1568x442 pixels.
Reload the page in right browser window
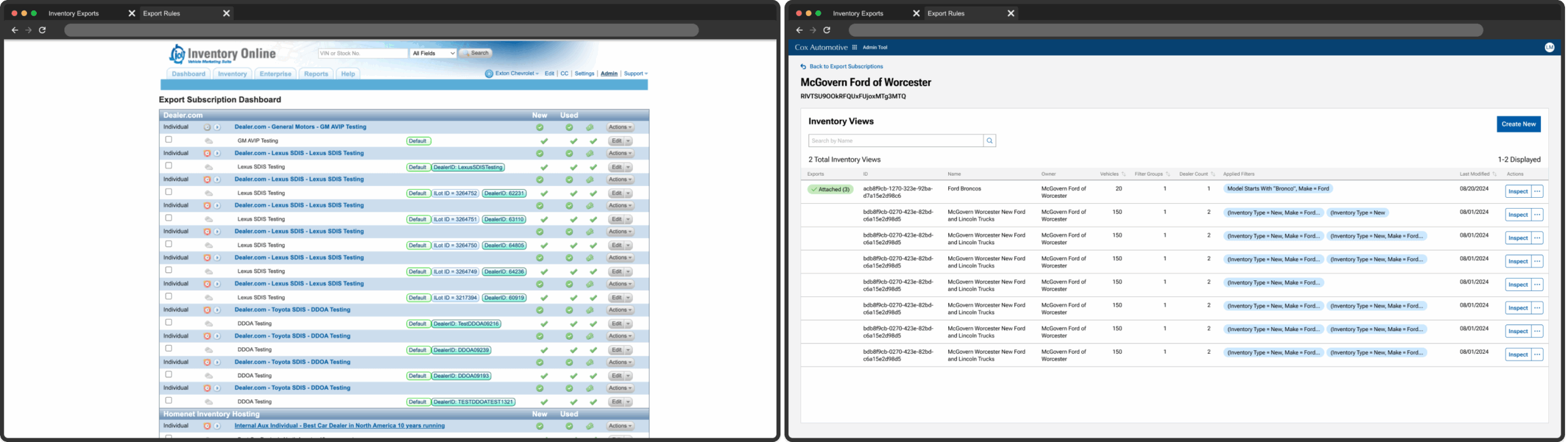pyautogui.click(x=827, y=30)
